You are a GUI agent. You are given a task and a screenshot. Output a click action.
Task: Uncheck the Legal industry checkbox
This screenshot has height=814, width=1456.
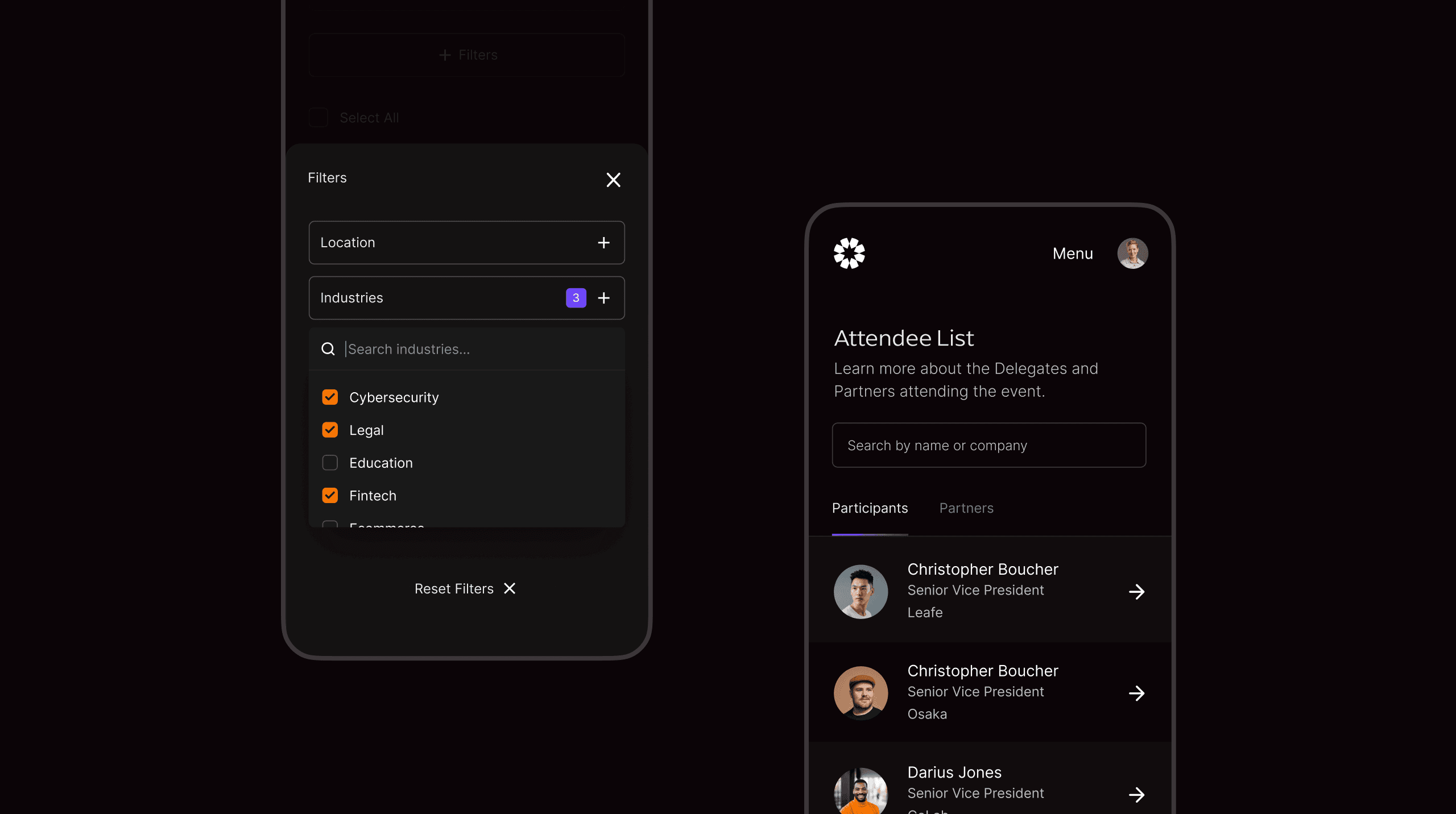click(x=330, y=430)
